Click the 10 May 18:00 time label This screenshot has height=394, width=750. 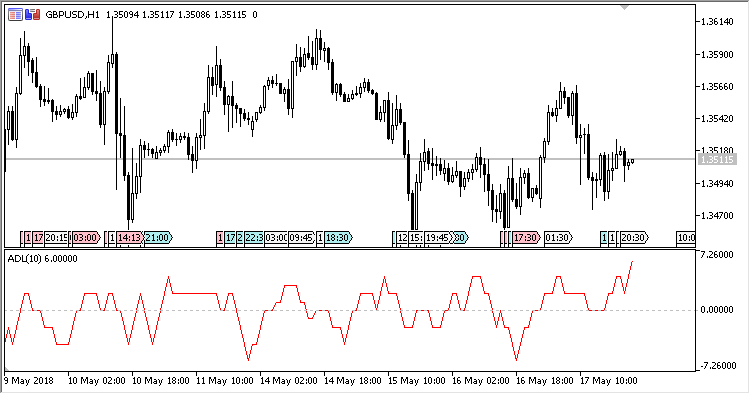(161, 381)
